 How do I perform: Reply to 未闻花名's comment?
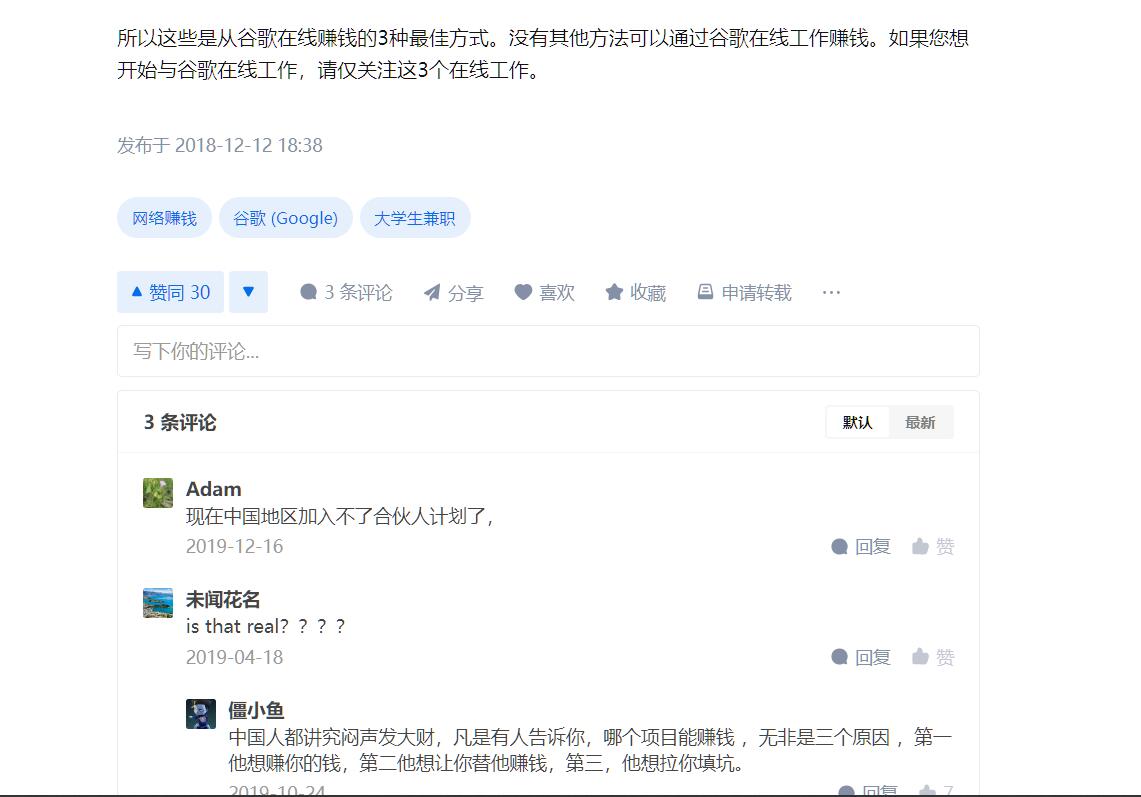coord(861,657)
